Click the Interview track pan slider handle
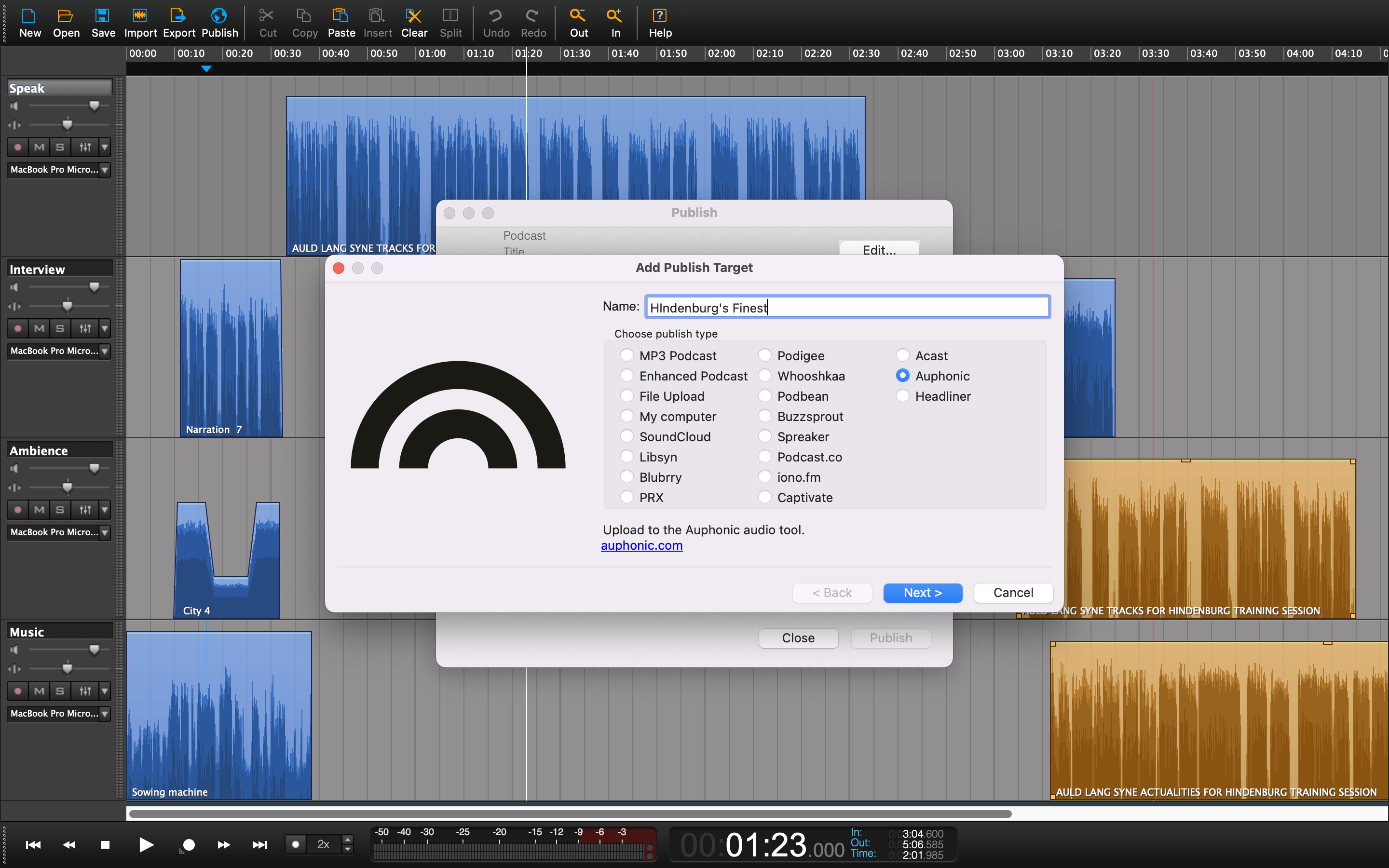Image resolution: width=1389 pixels, height=868 pixels. [67, 306]
